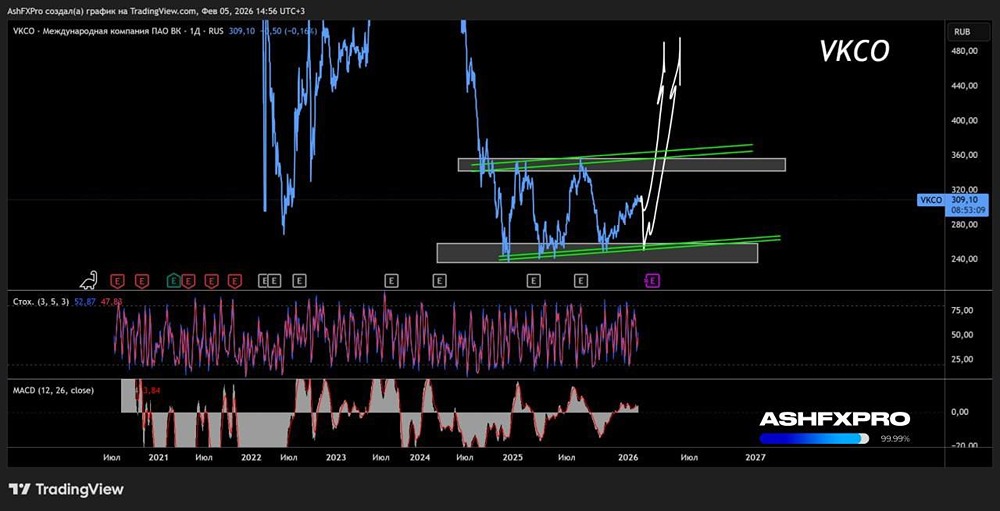This screenshot has width=1000, height=511.
Task: Click the 2022 time axis label
Action: click(251, 457)
